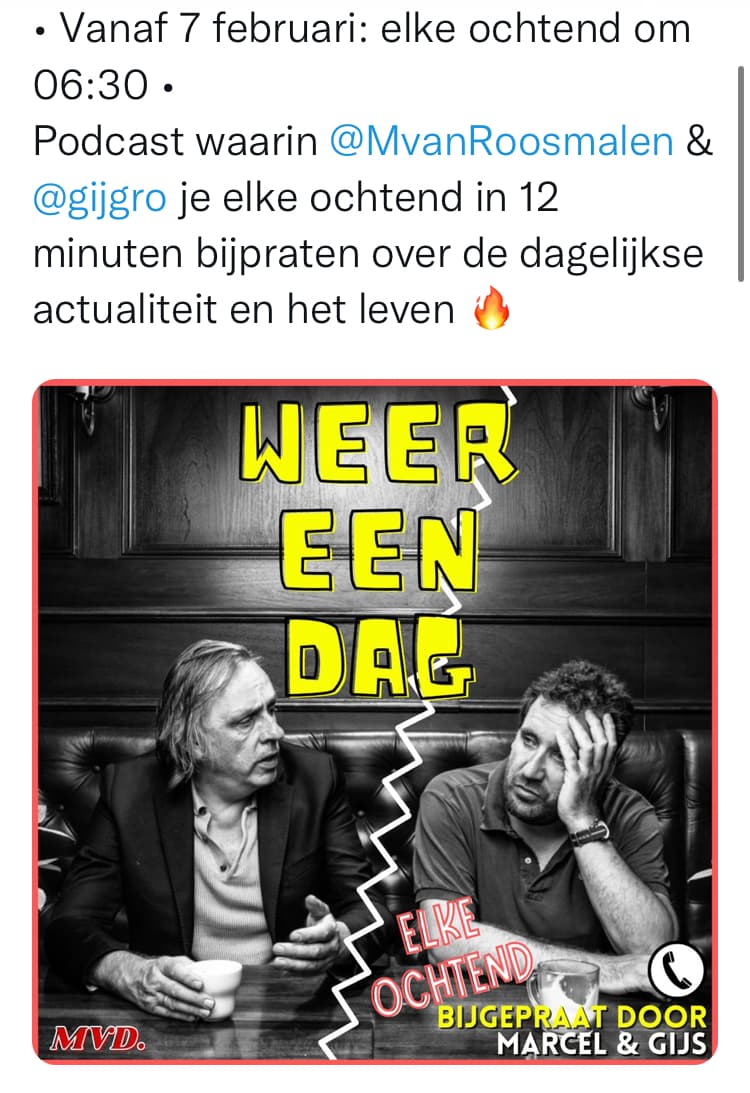Tap the phone icon in white circle
750x1093 pixels.
(675, 970)
